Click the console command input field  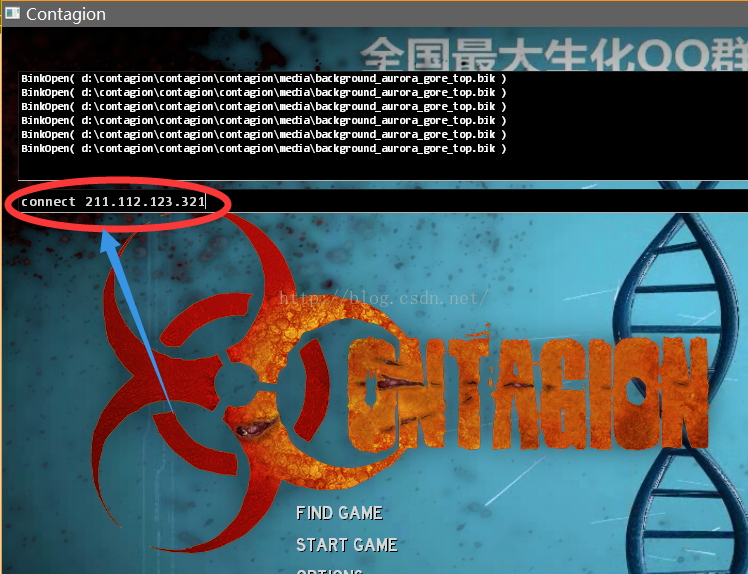coord(383,201)
